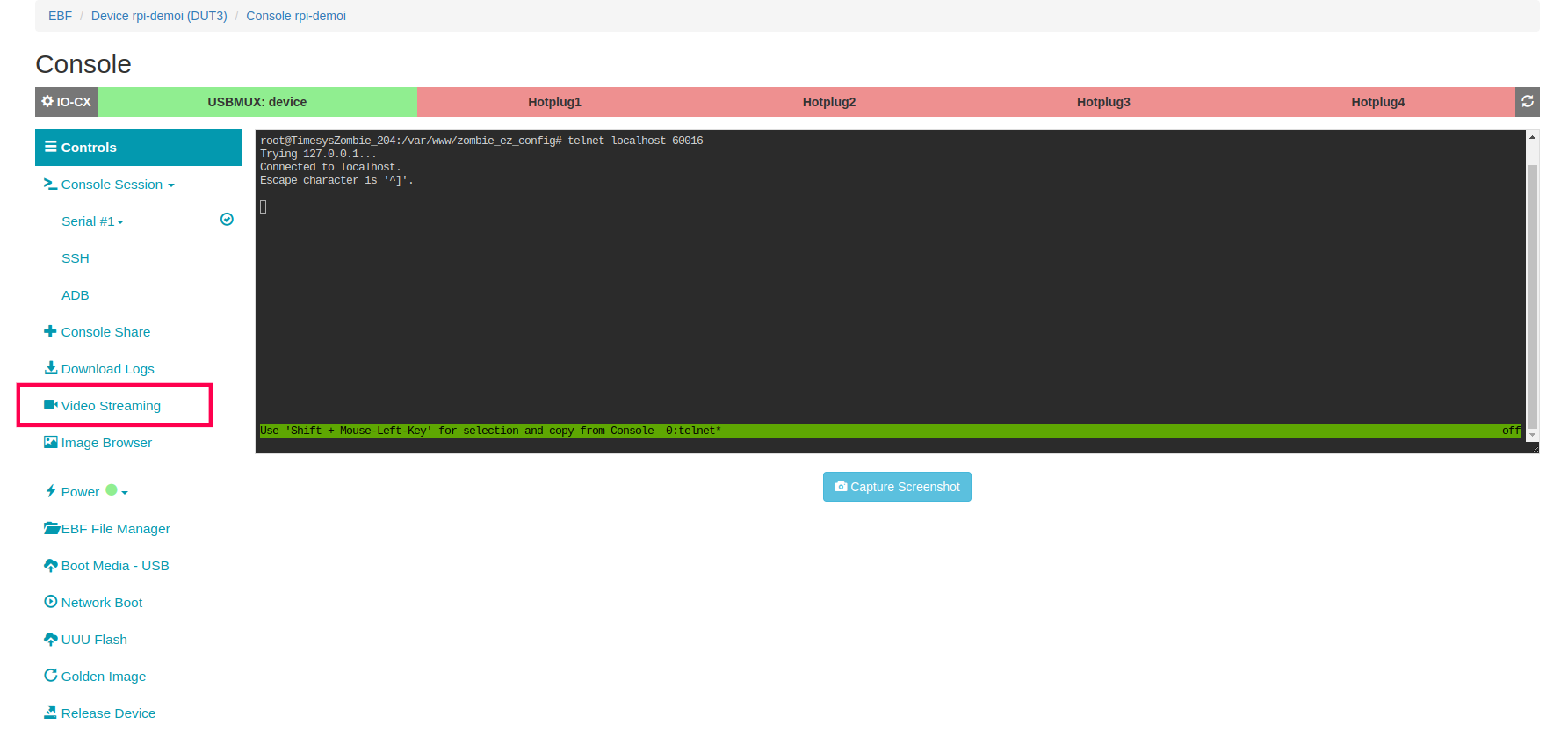Open the SSH console session
1568x731 pixels.
76,258
